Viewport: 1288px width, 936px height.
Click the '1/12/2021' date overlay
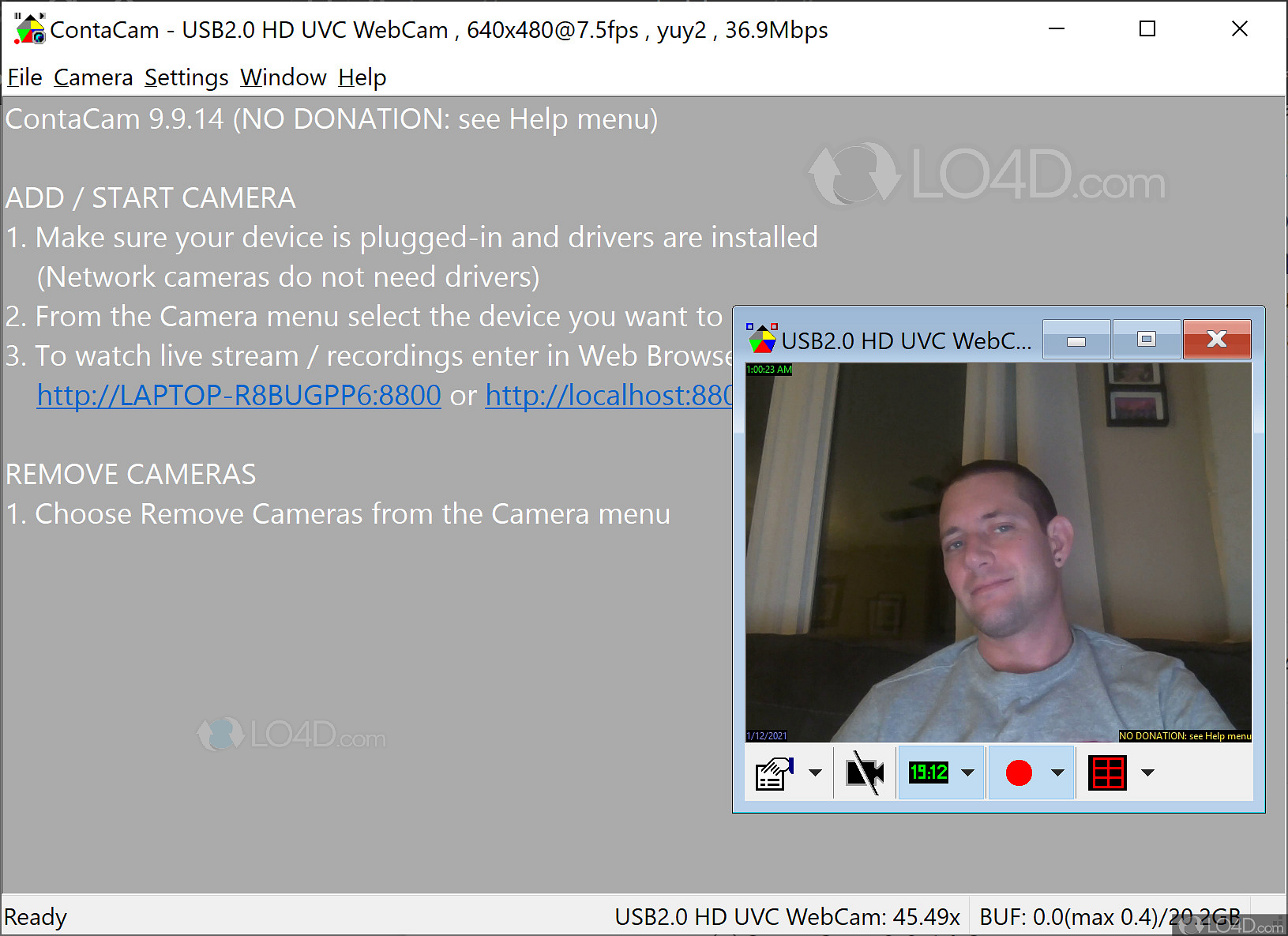point(767,735)
